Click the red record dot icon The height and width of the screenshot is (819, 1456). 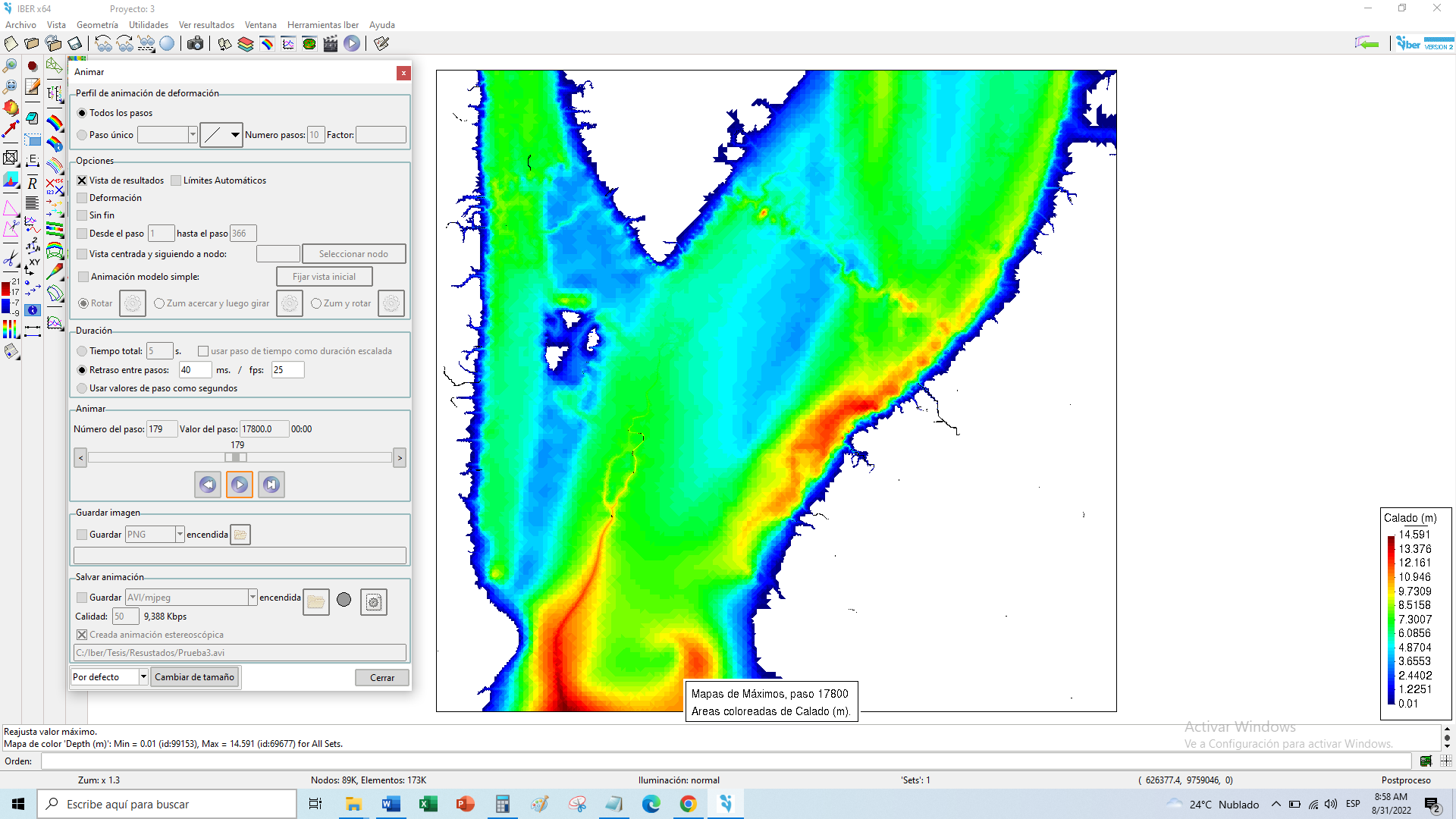32,66
